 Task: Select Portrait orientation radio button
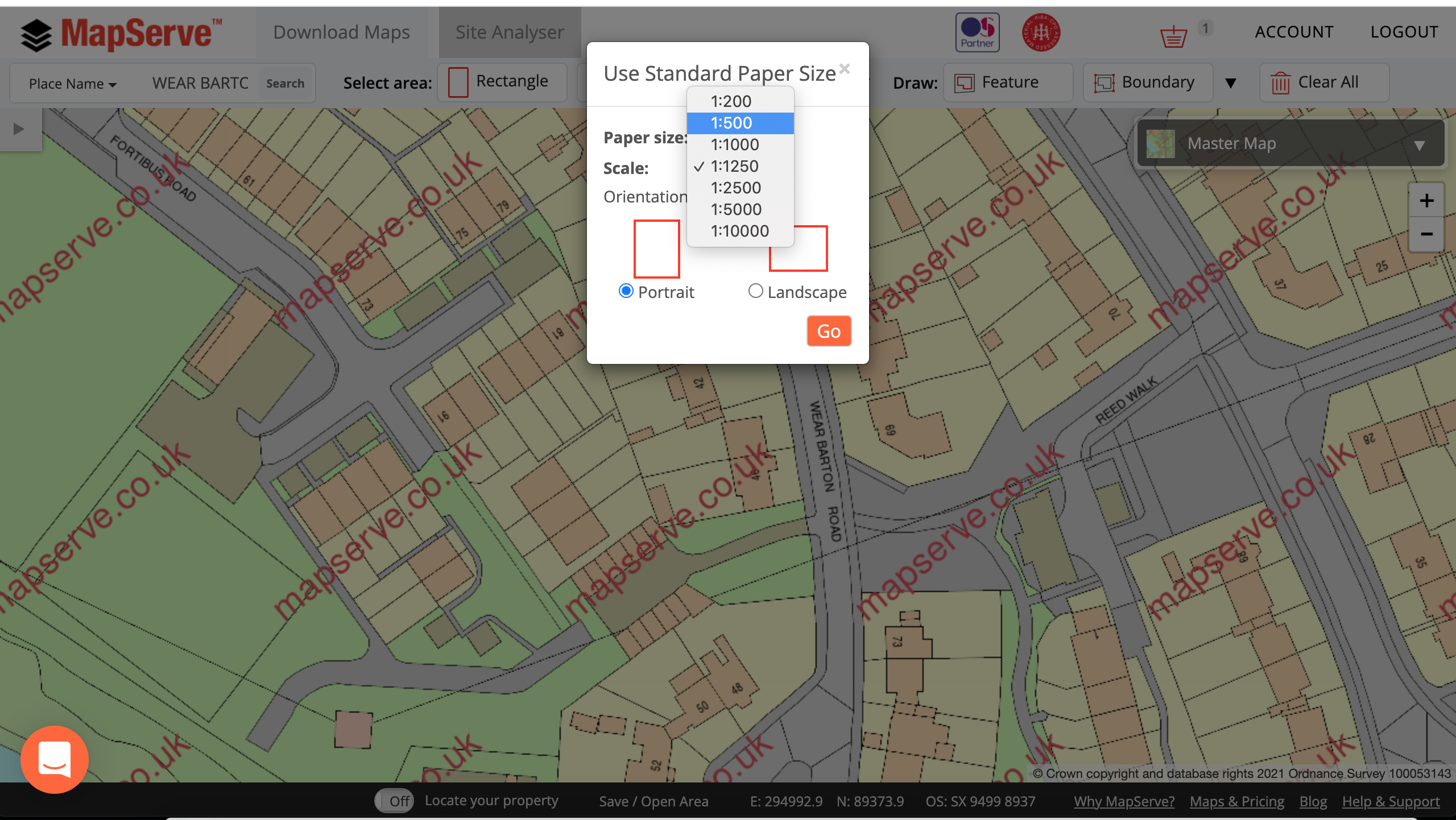(x=624, y=291)
